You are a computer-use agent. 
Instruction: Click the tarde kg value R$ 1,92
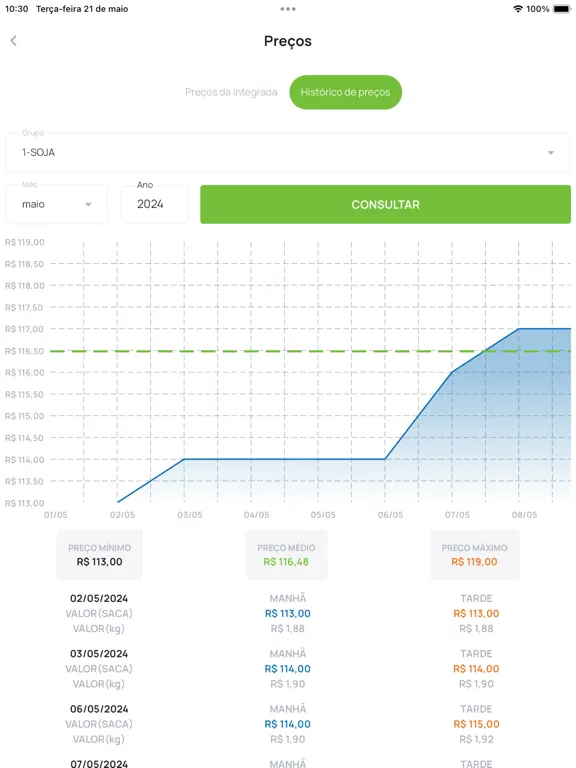[476, 739]
